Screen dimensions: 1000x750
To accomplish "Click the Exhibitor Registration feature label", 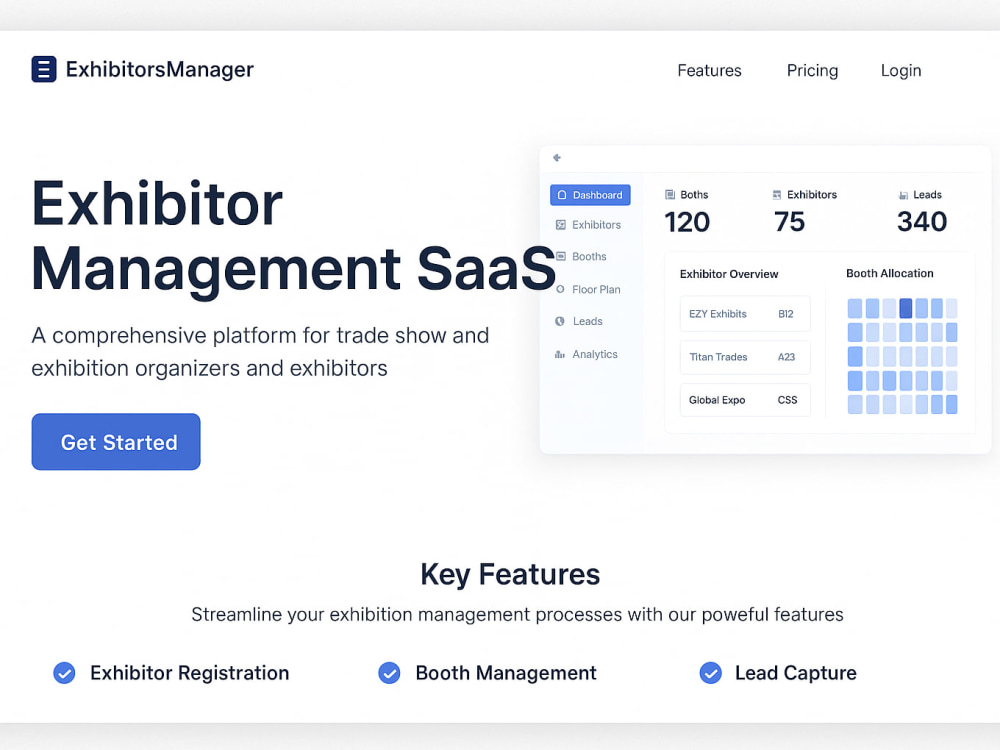I will coord(189,673).
